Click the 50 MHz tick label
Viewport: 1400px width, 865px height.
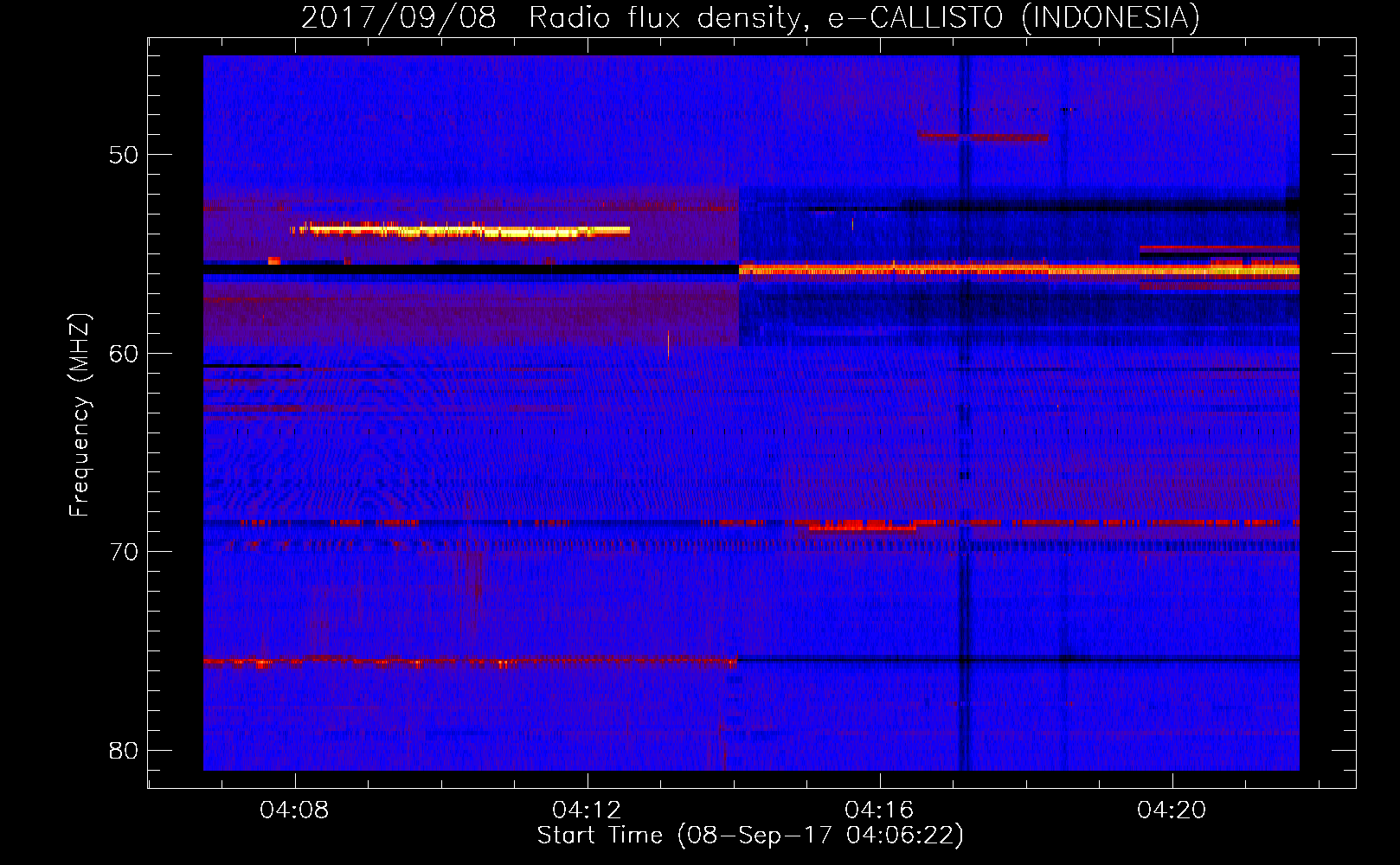124,155
